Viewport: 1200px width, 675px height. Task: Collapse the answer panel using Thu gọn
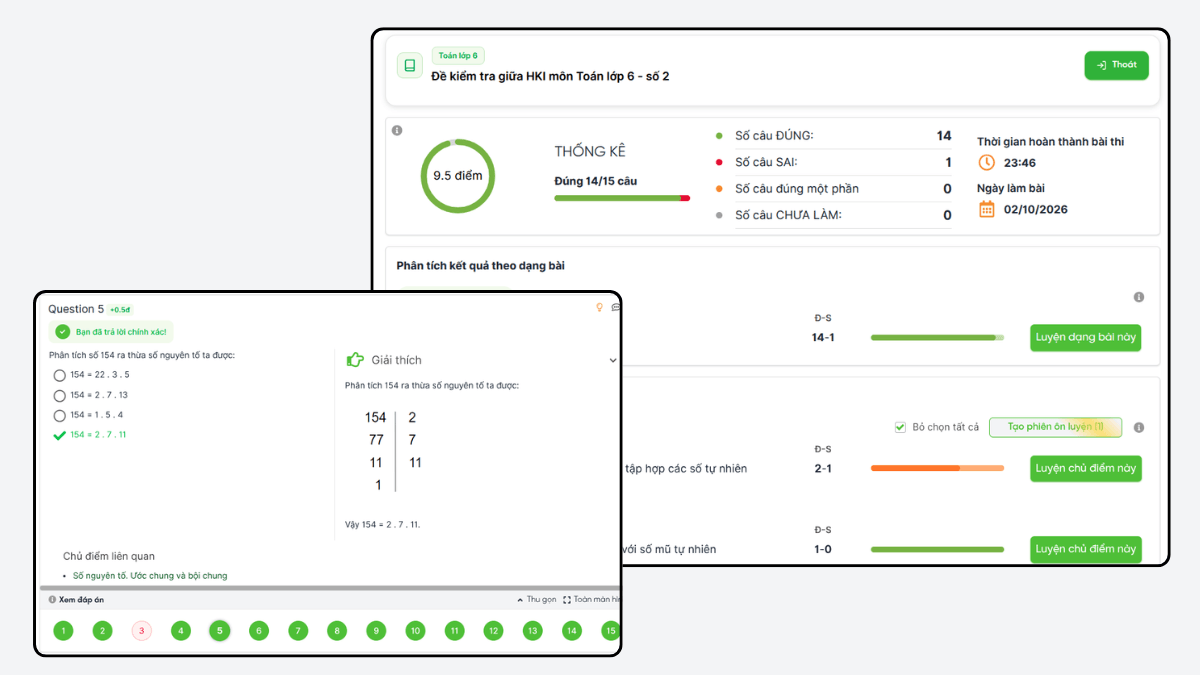pyautogui.click(x=537, y=600)
